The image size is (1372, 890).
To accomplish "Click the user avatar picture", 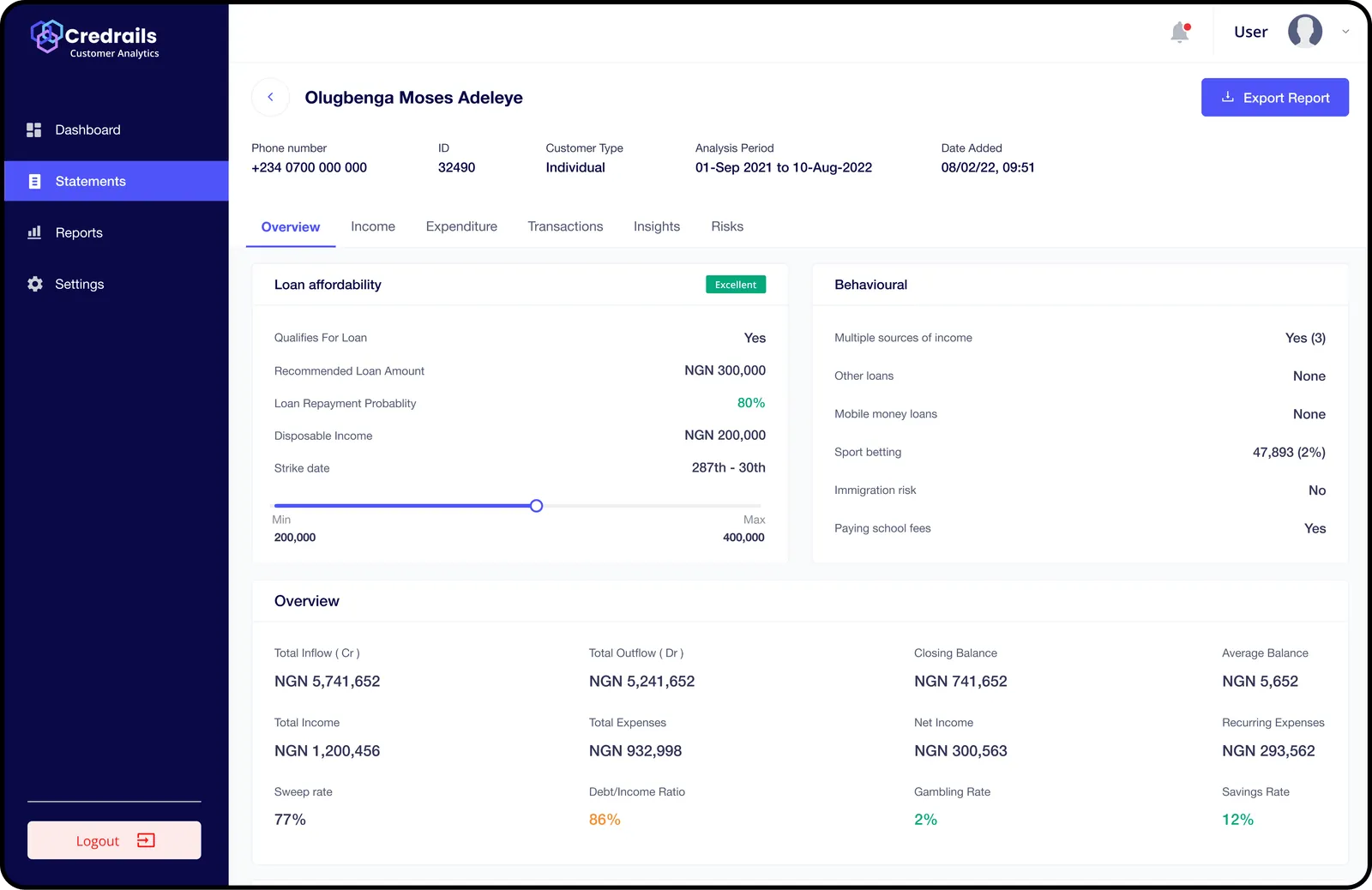I will tap(1305, 32).
